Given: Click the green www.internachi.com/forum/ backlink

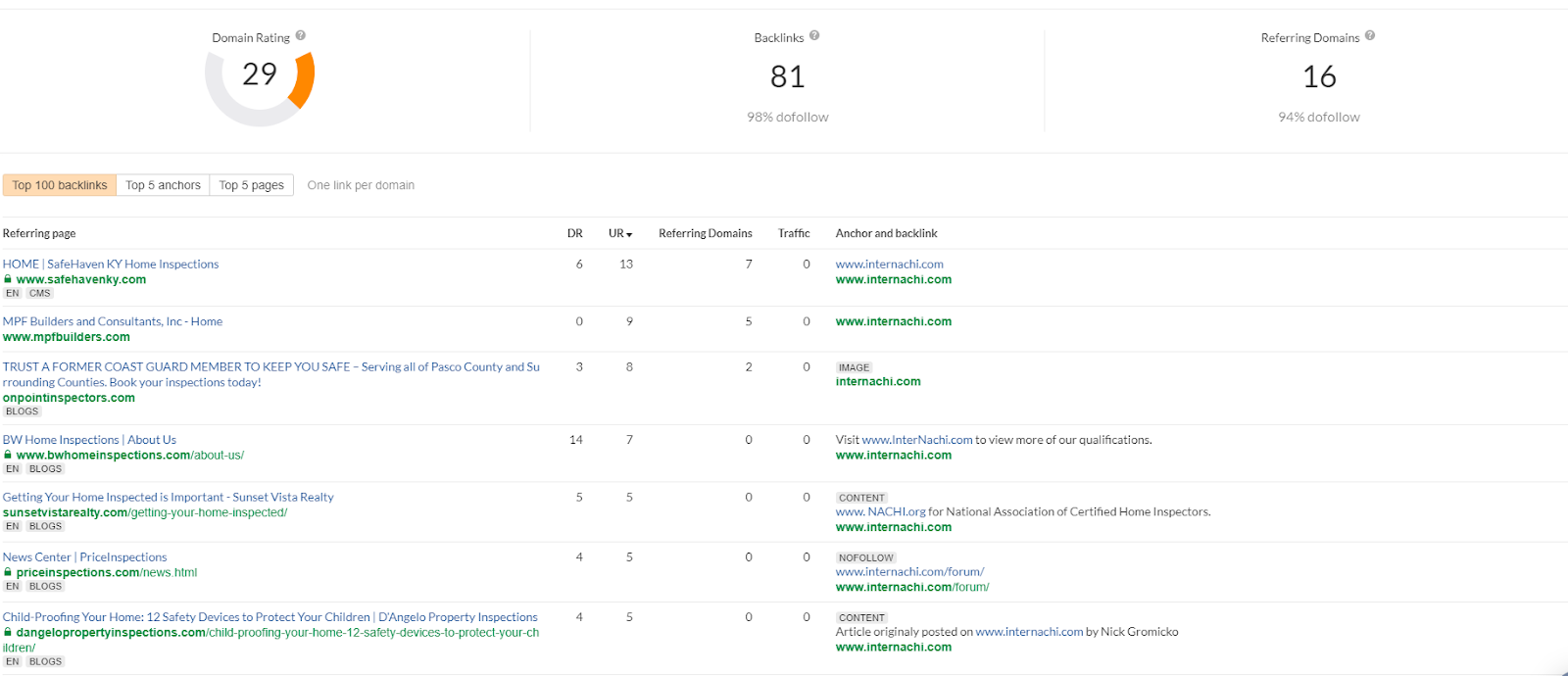Looking at the screenshot, I should click(x=912, y=587).
